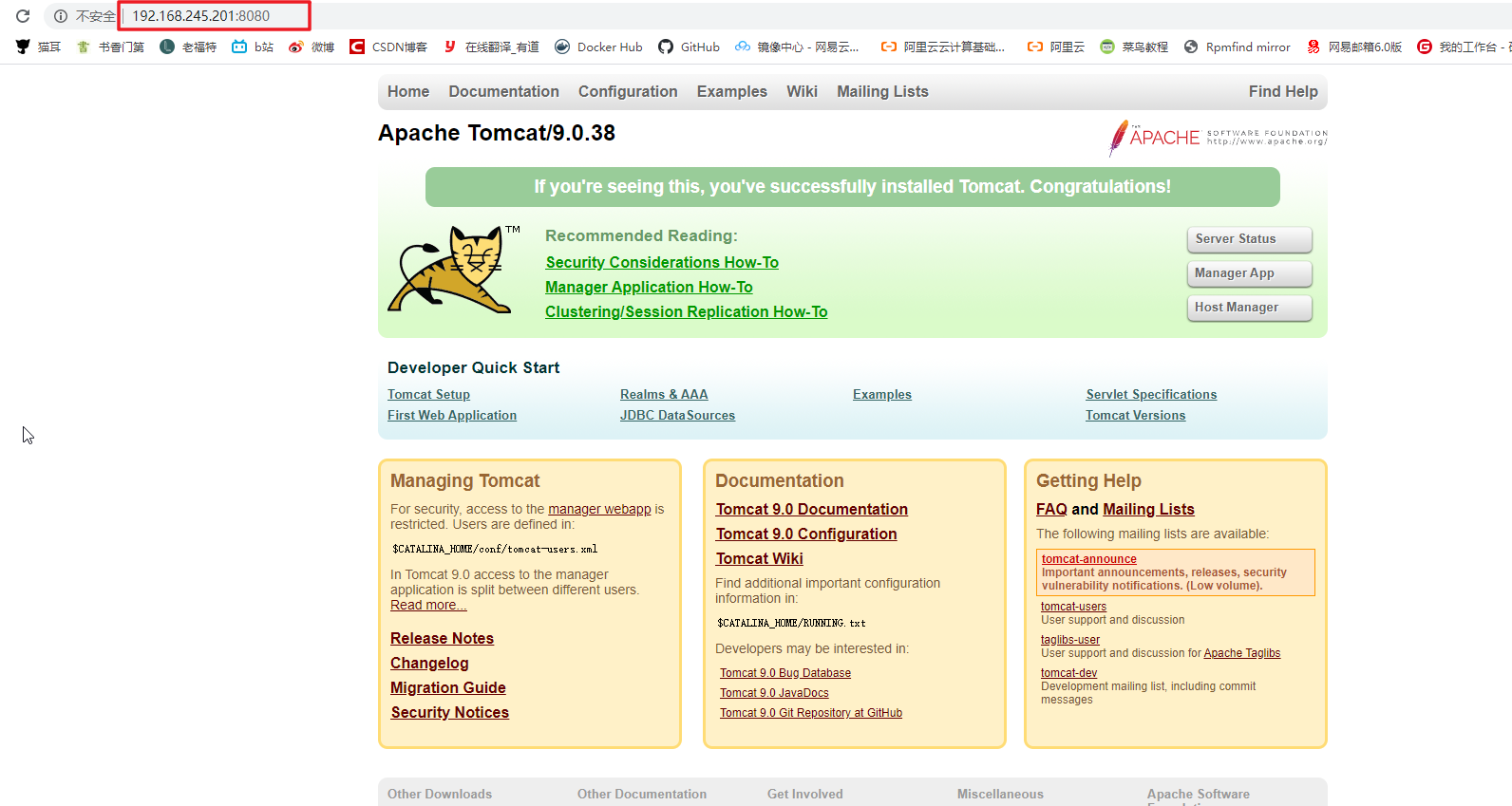This screenshot has height=806, width=1512.
Task: Click the manager webapp link
Action: (599, 509)
